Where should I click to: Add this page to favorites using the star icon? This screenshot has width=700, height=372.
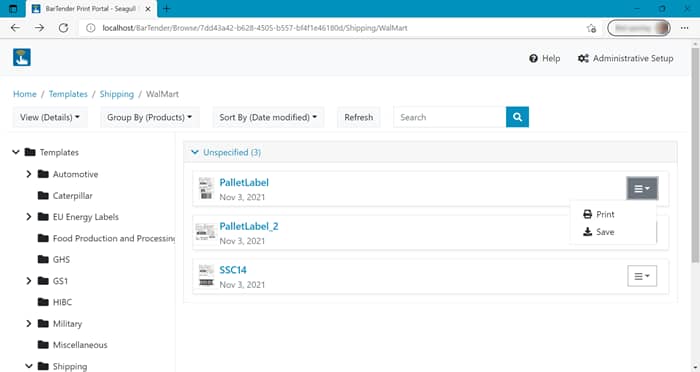[591, 28]
